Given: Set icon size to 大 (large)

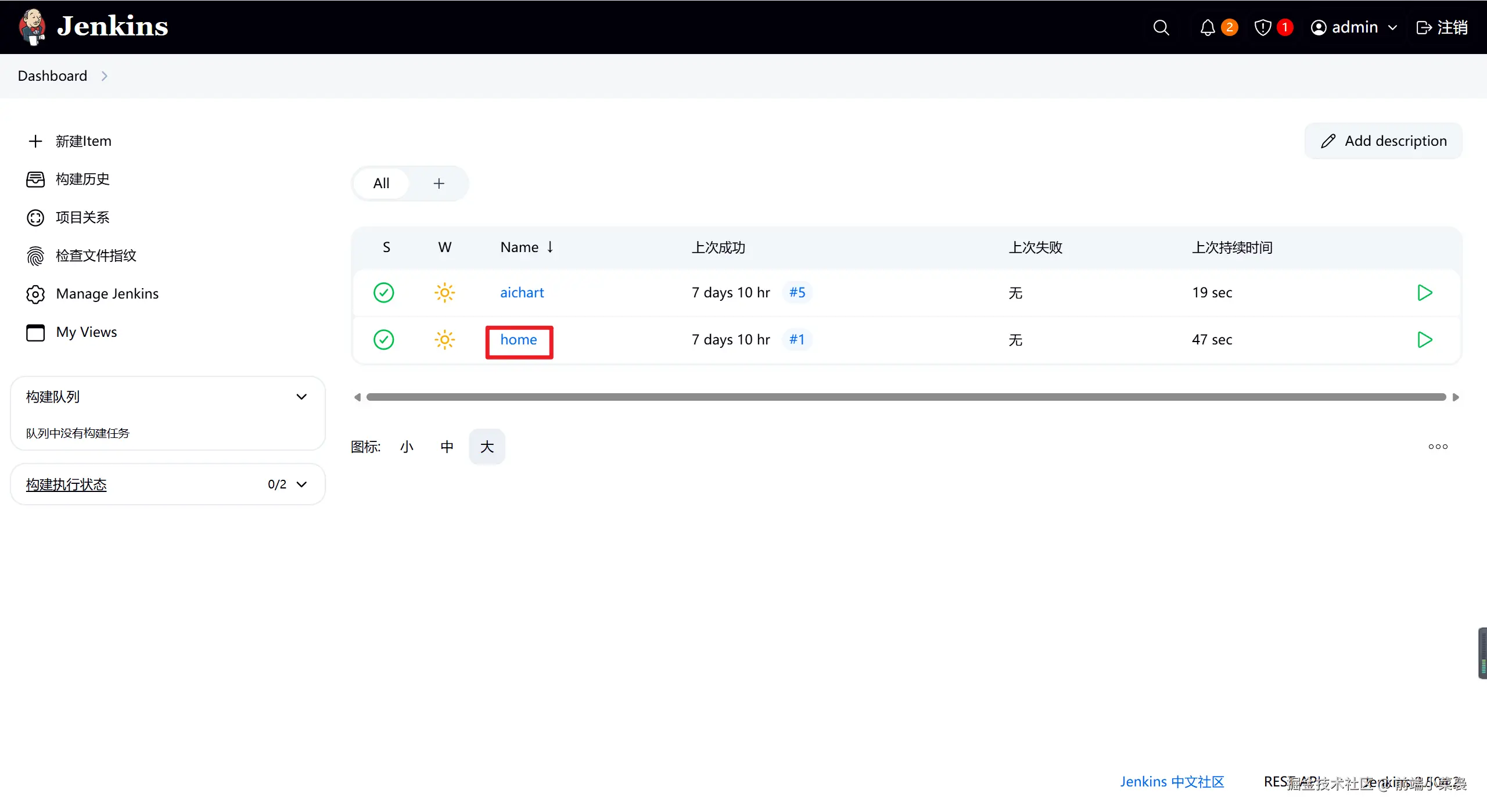Looking at the screenshot, I should point(487,447).
